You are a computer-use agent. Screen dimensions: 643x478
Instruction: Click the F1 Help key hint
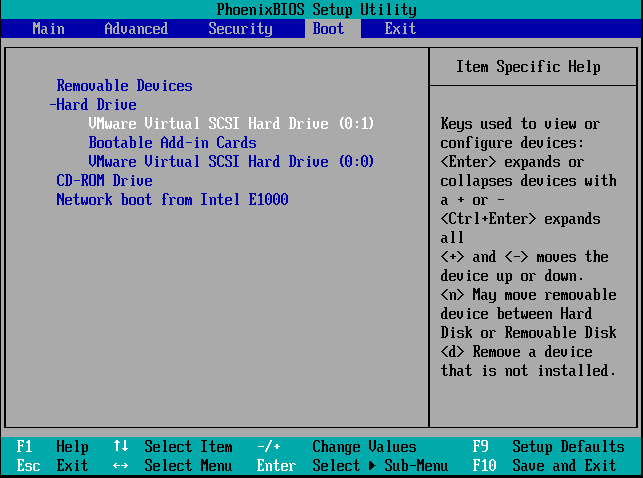click(52, 447)
